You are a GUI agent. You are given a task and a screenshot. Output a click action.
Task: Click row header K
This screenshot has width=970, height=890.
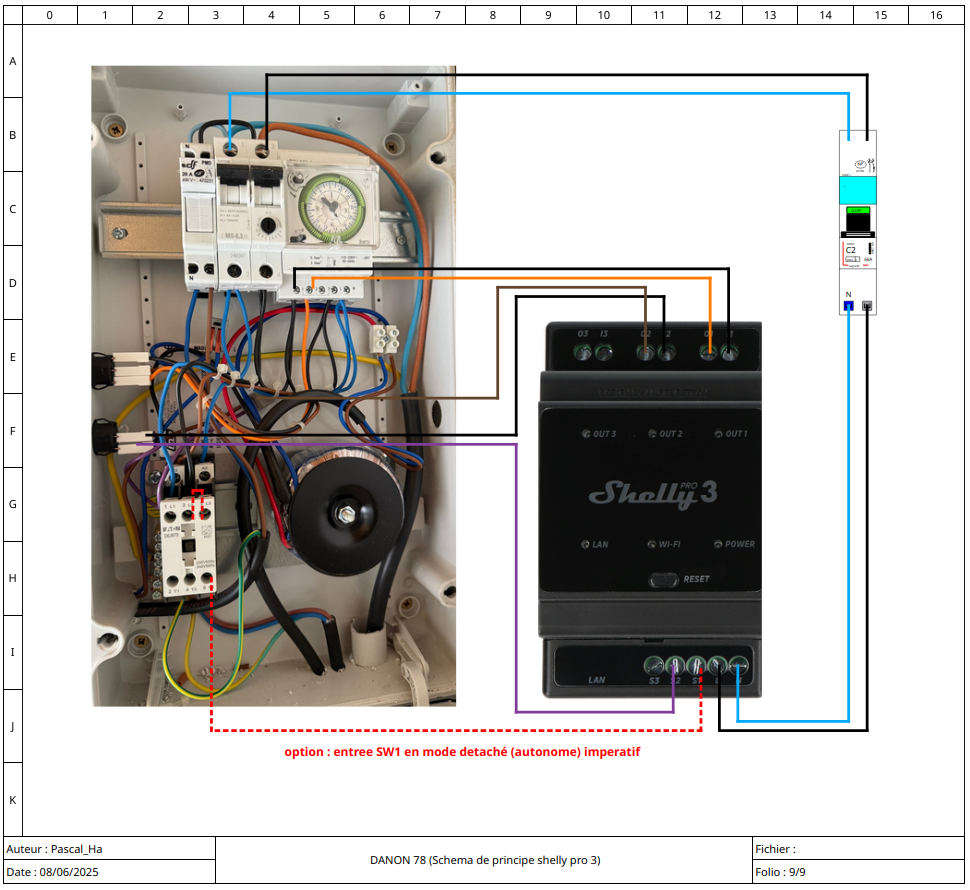point(13,800)
